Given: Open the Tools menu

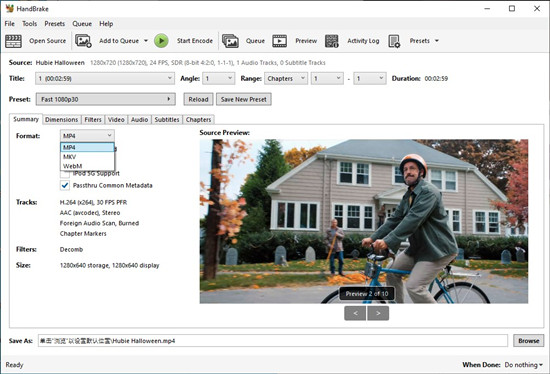Looking at the screenshot, I should (29, 24).
